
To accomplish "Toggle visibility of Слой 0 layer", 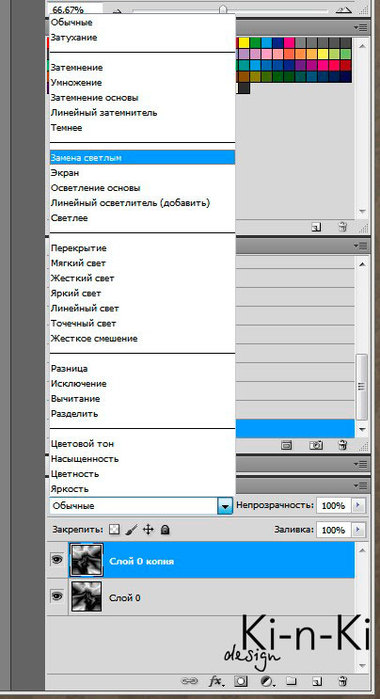I will tap(57, 596).
